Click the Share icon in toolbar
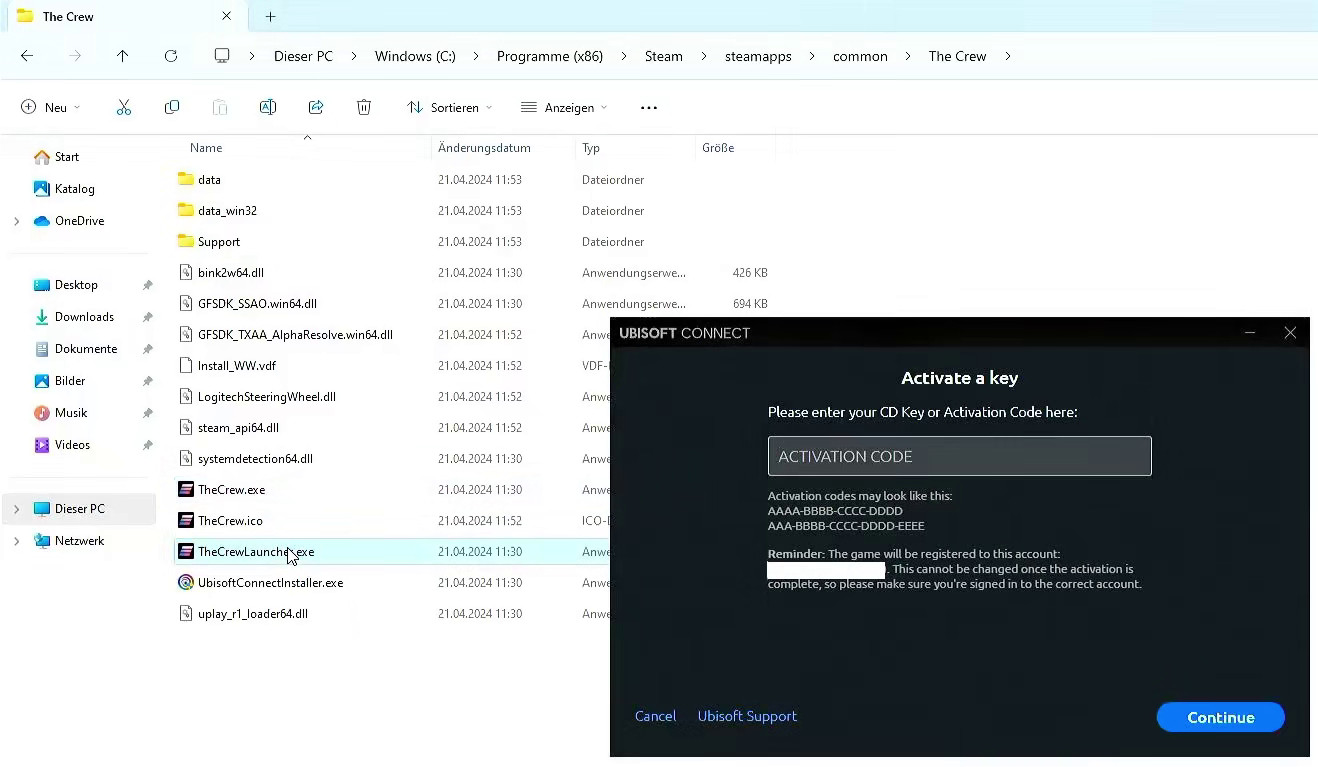The height and width of the screenshot is (767, 1318). pos(316,107)
